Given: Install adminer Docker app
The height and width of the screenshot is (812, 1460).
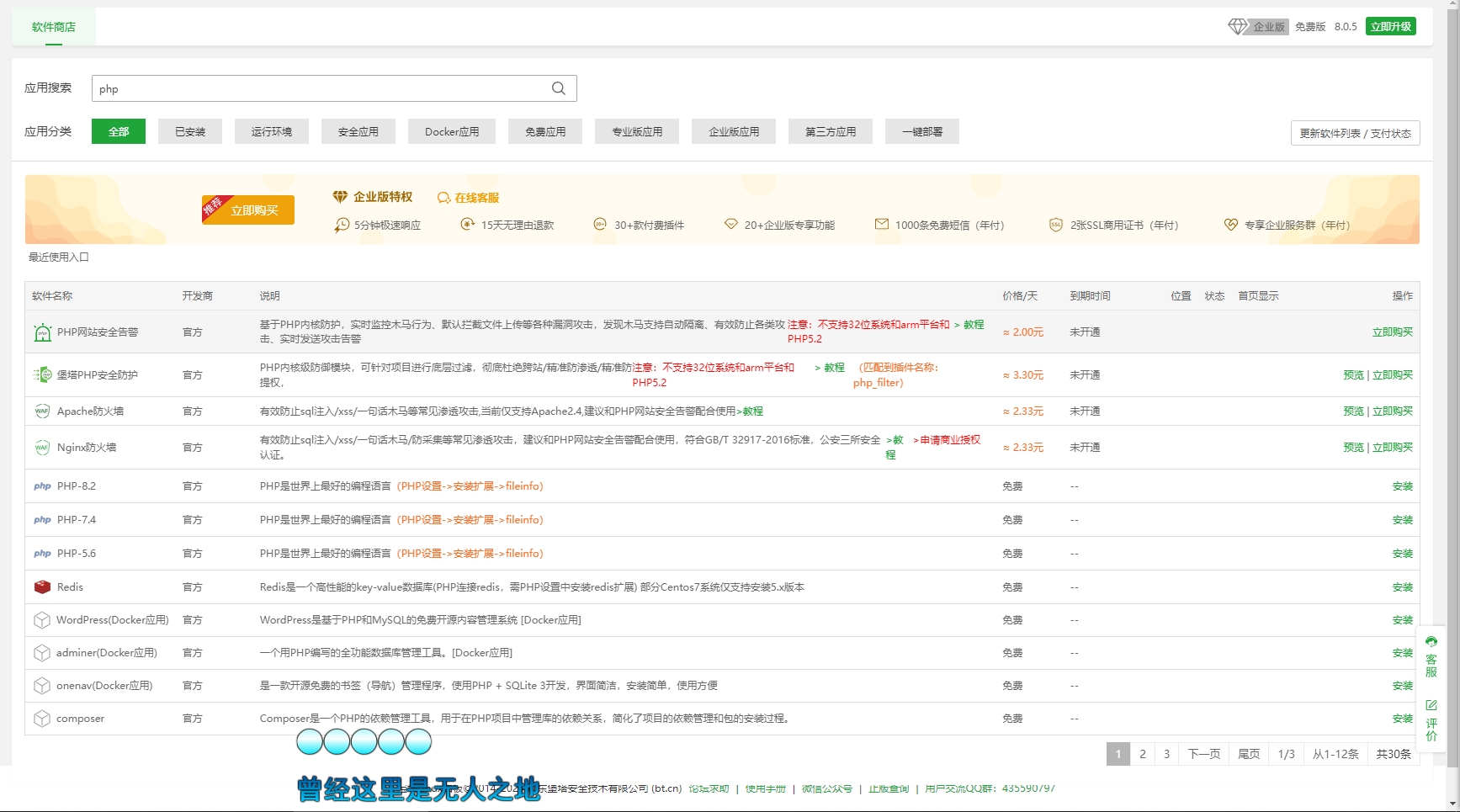Looking at the screenshot, I should (x=1403, y=653).
